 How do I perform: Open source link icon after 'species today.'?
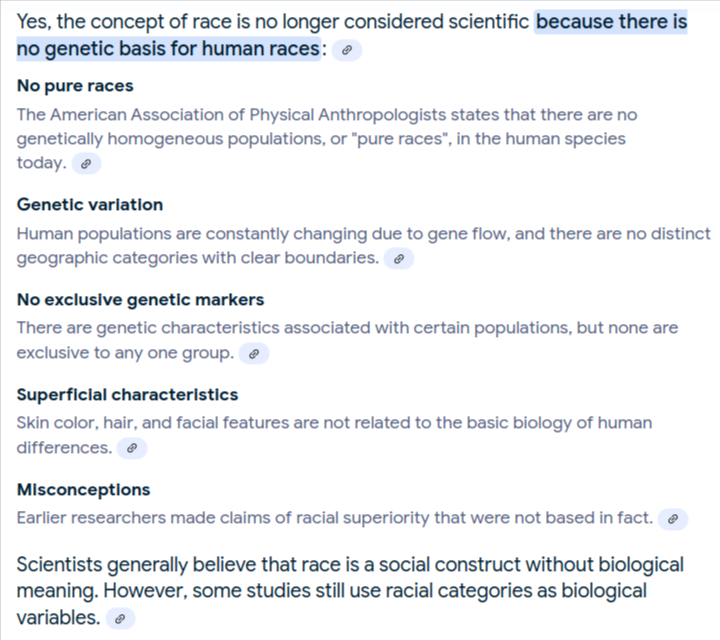coord(86,163)
